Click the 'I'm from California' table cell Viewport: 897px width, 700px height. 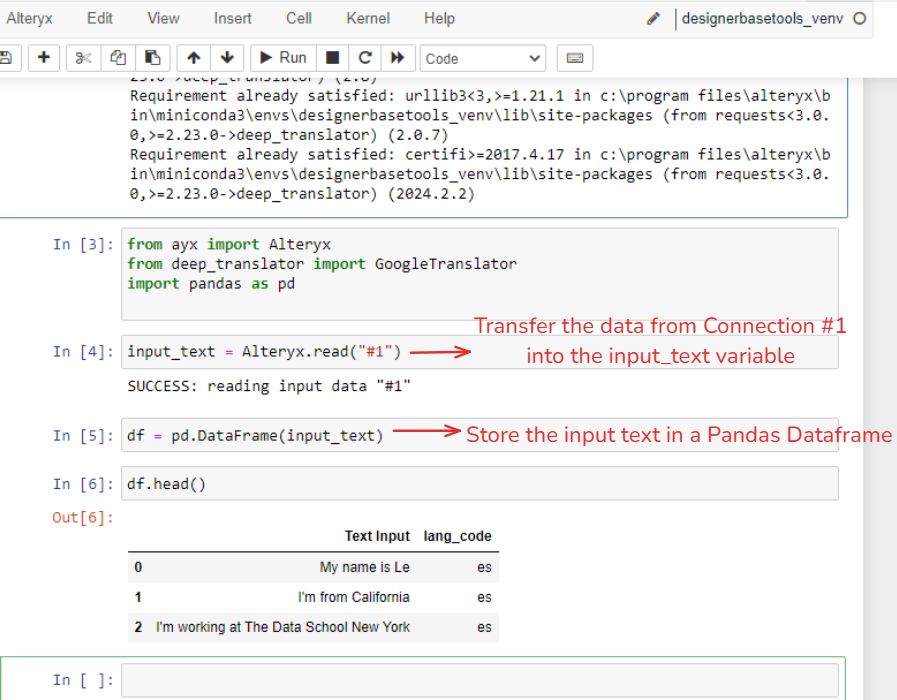[x=354, y=597]
